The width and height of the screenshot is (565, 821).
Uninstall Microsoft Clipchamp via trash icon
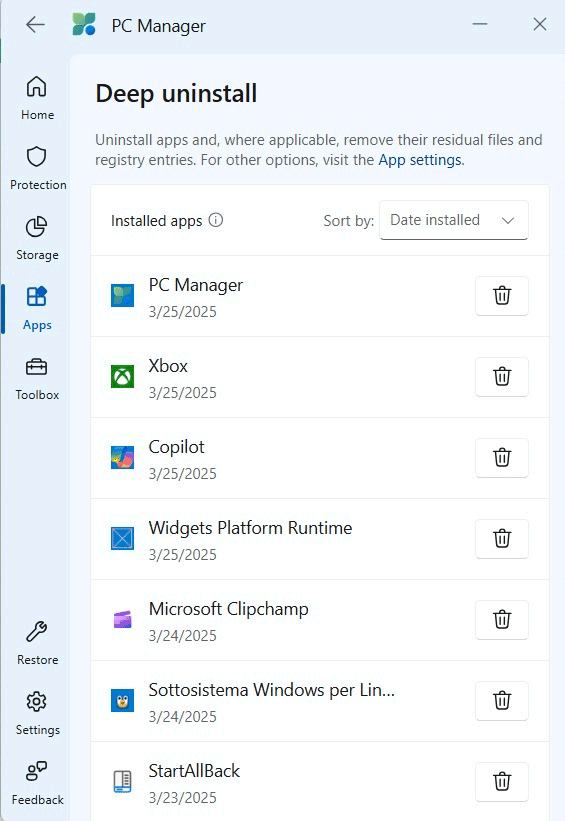[x=502, y=619]
